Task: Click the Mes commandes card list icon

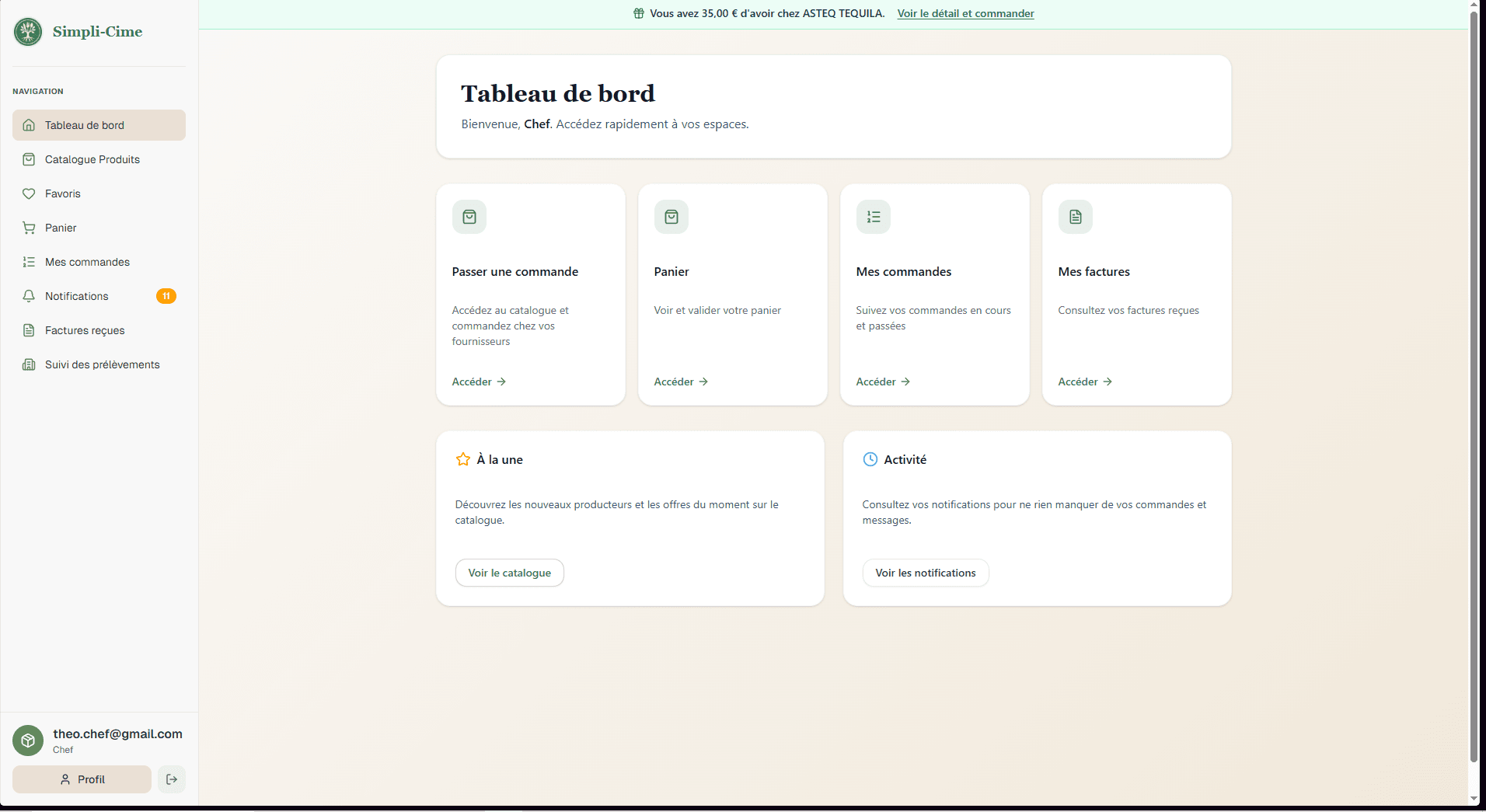Action: 874,217
